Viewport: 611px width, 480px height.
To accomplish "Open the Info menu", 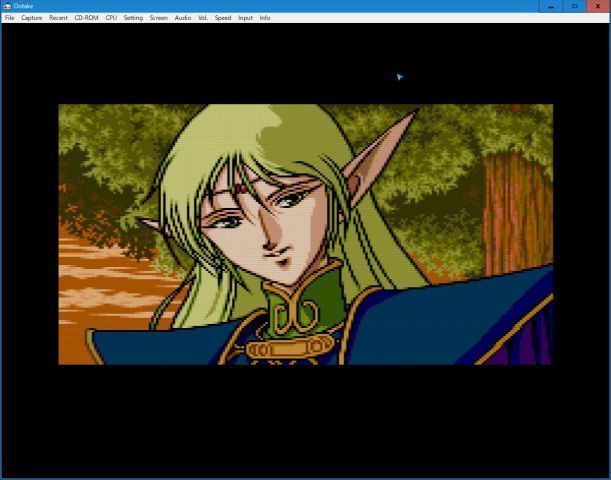I will point(265,18).
